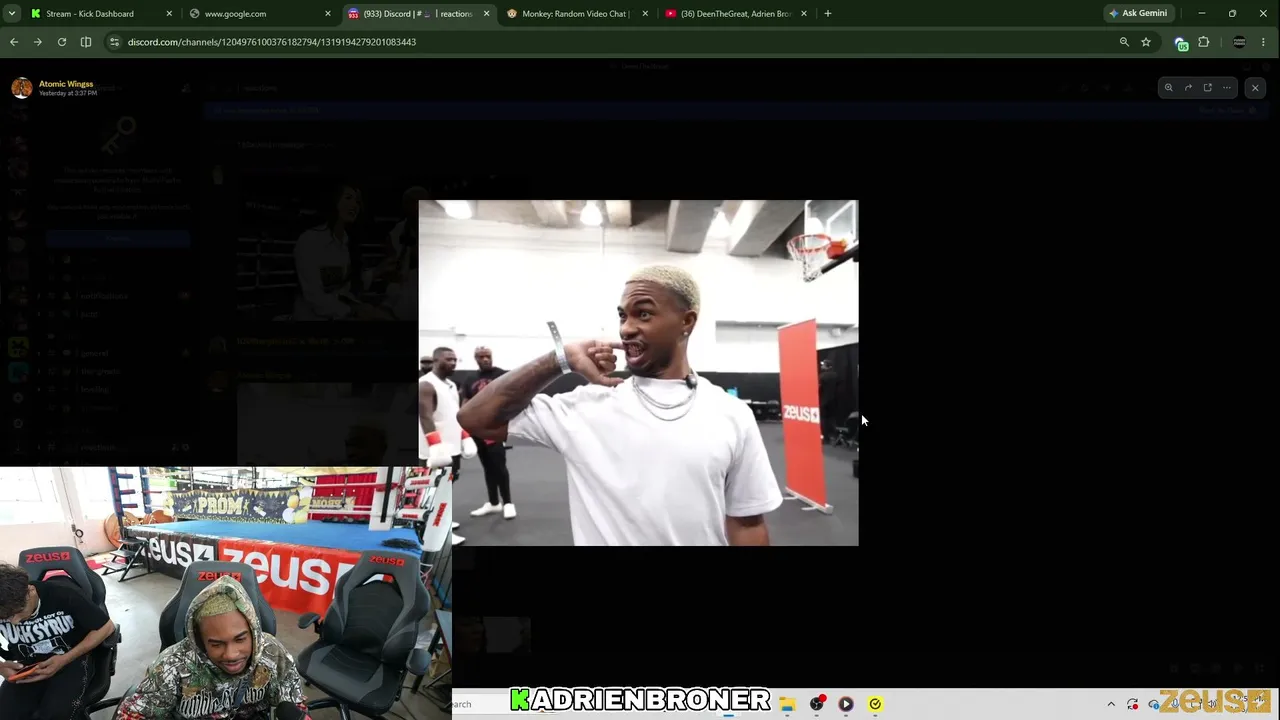Switch to the Stream - Kick Dashboard tab
The width and height of the screenshot is (1280, 720).
[100, 14]
